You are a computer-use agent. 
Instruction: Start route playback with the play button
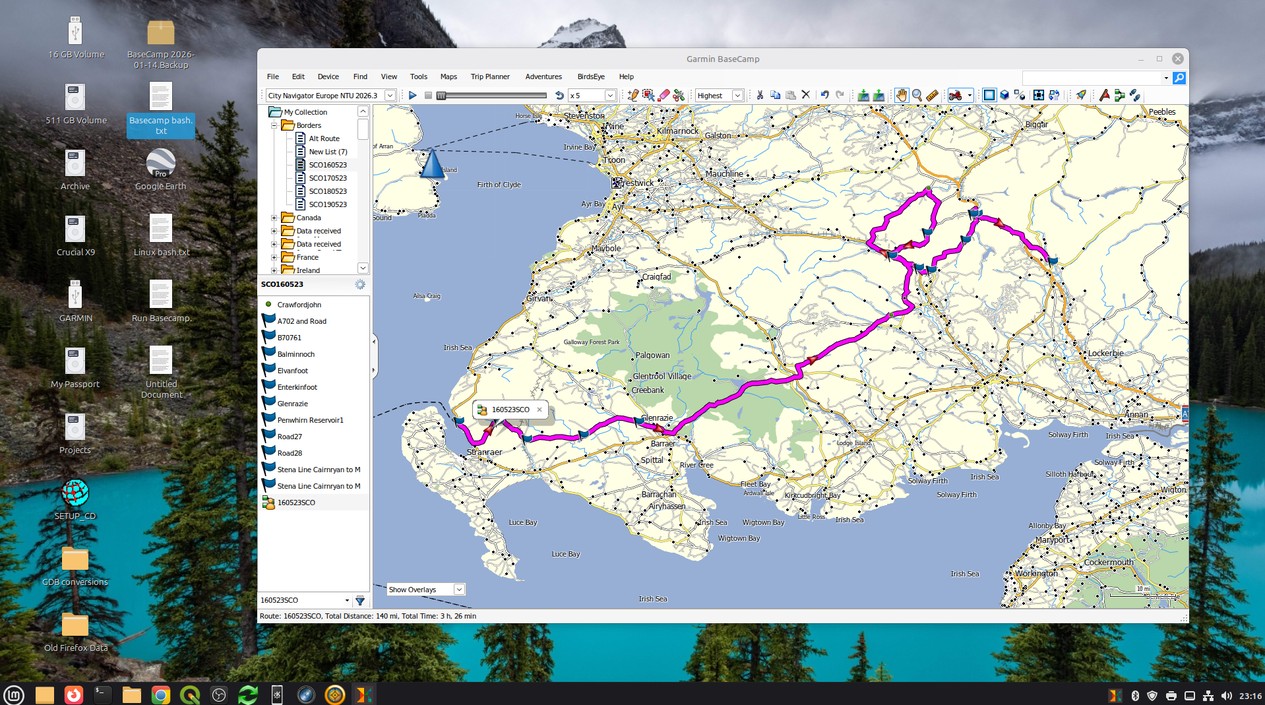(412, 95)
